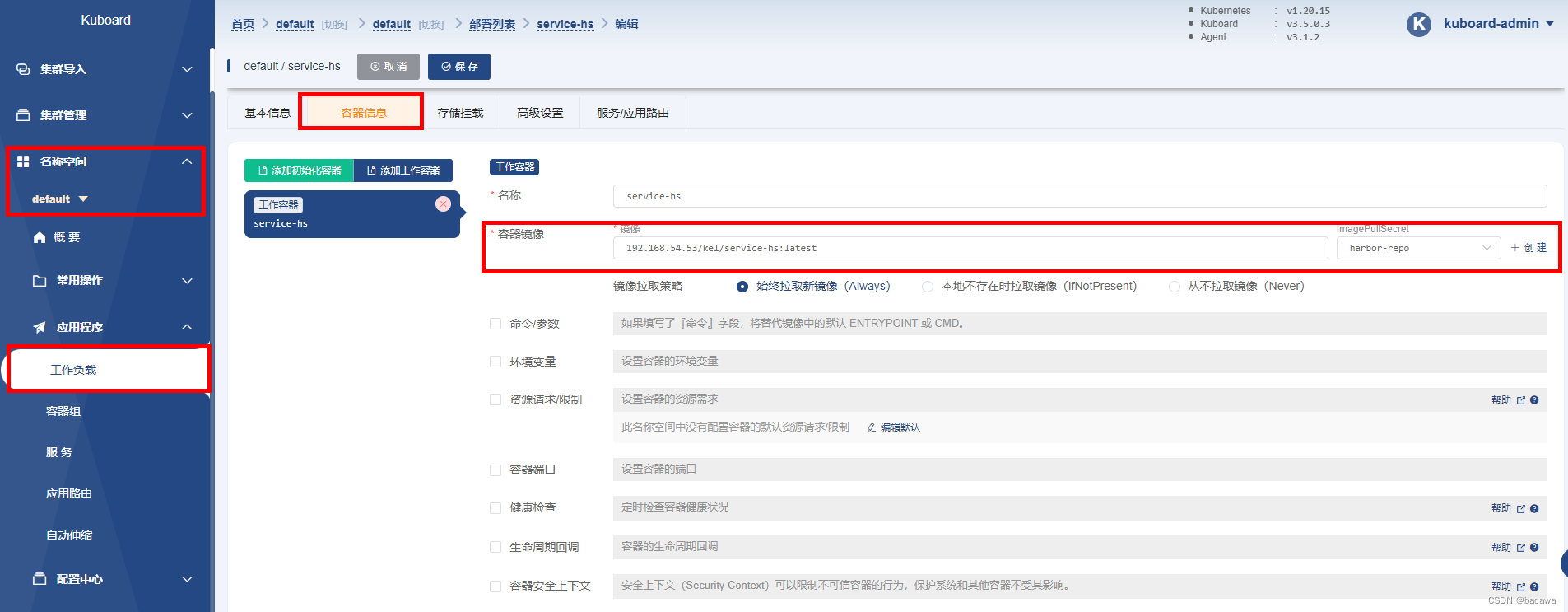Image resolution: width=1568 pixels, height=612 pixels.
Task: Click 添加工作容器 button
Action: click(x=403, y=171)
